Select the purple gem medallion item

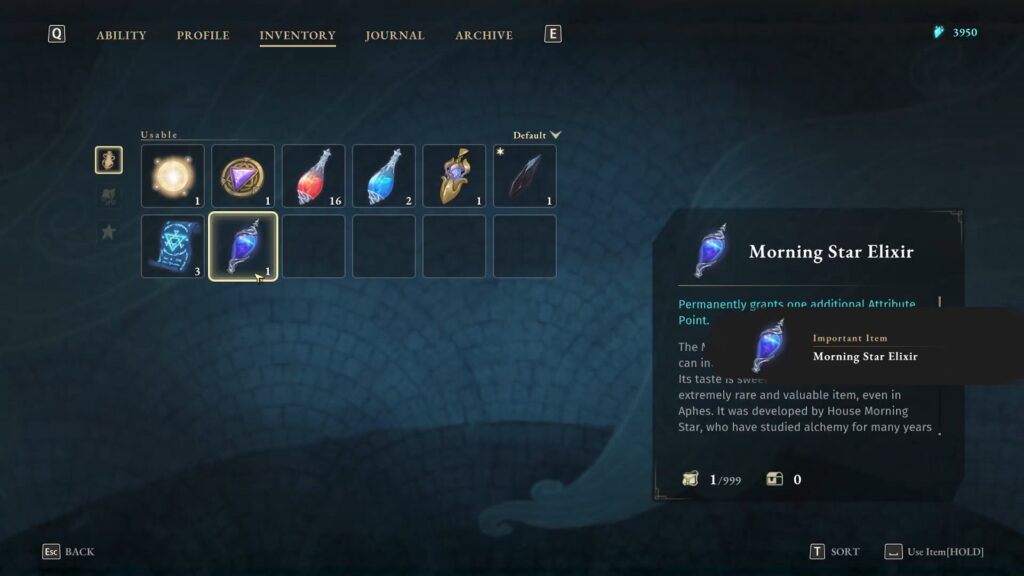point(243,176)
